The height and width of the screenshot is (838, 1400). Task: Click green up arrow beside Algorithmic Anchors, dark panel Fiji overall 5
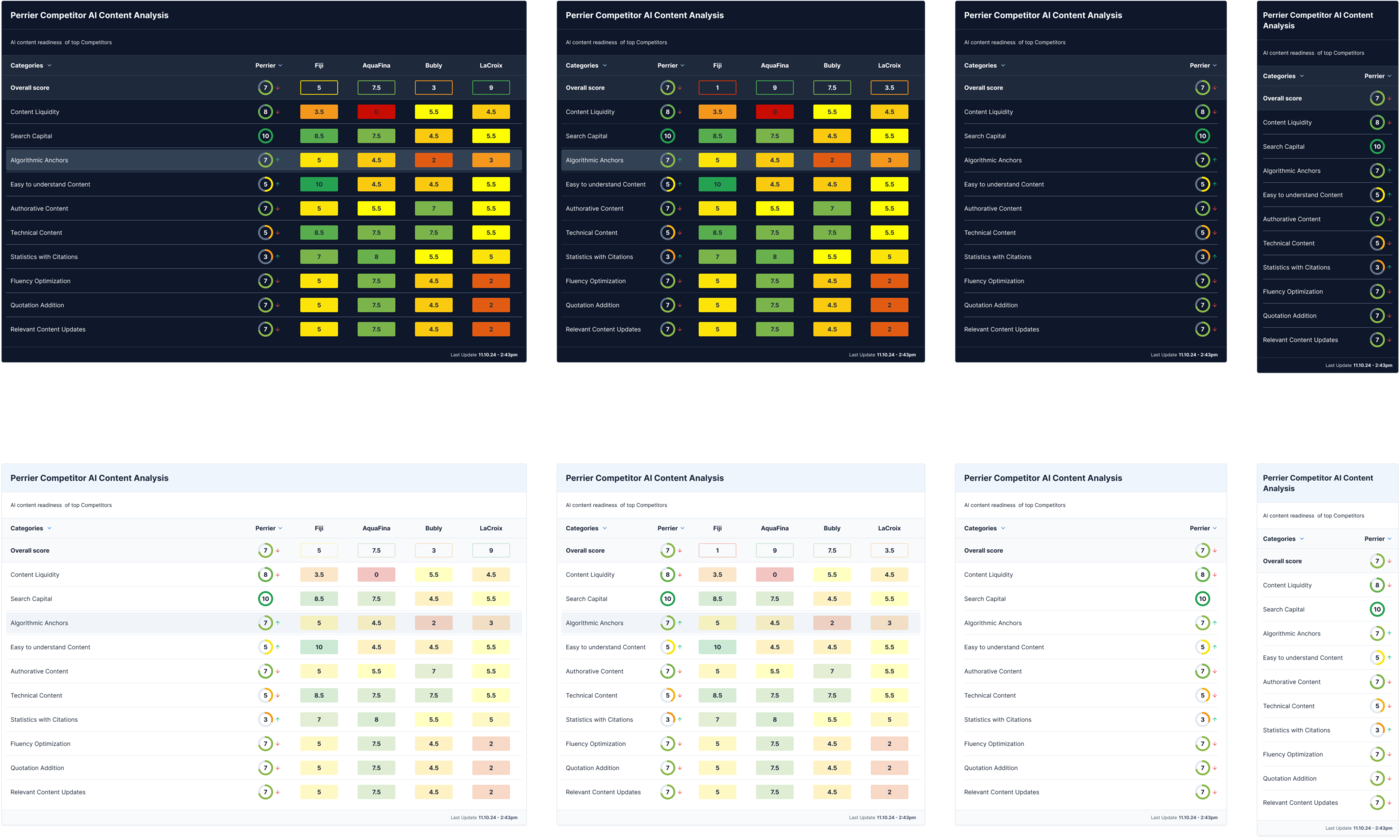coord(277,160)
